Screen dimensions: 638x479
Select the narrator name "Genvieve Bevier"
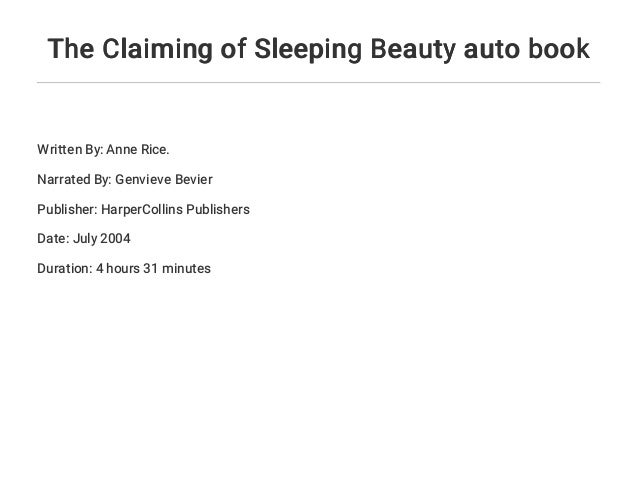pyautogui.click(x=164, y=179)
